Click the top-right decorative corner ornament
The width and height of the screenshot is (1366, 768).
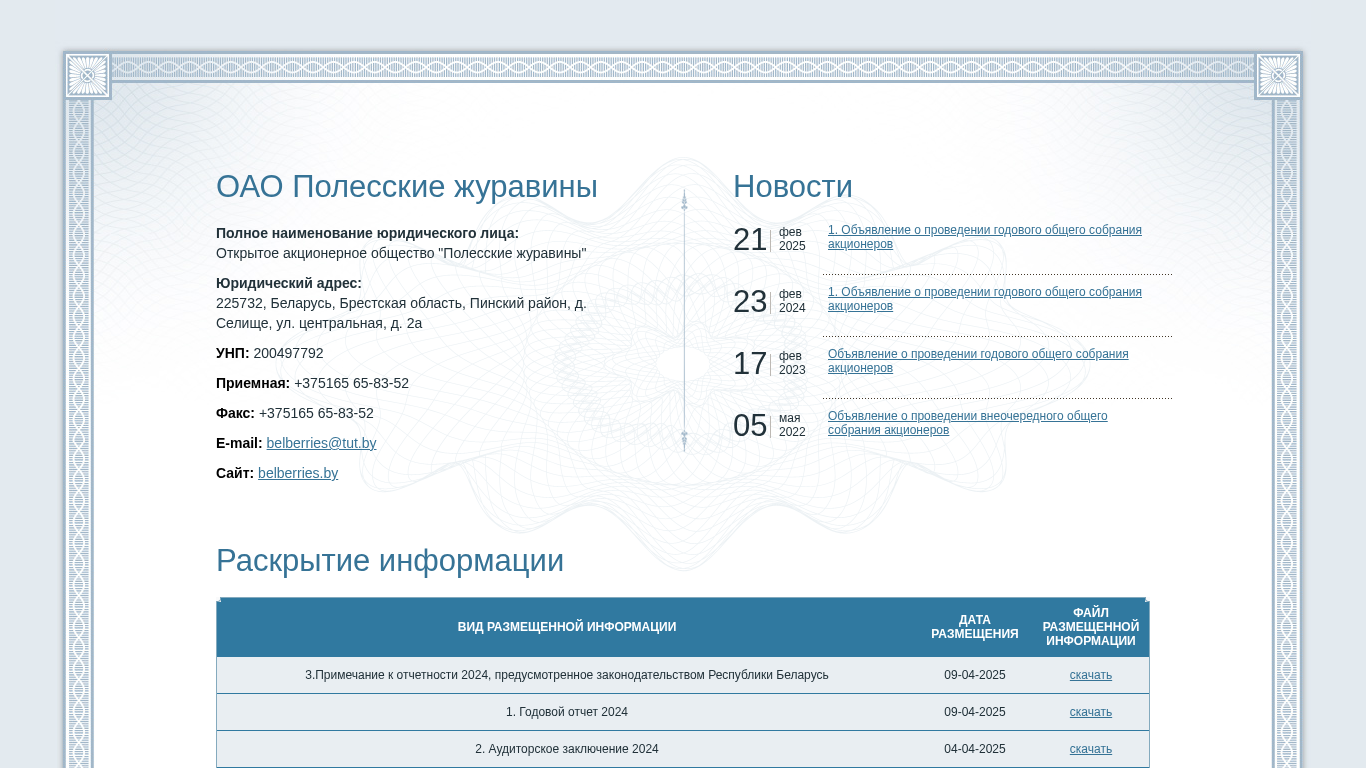coord(1278,76)
